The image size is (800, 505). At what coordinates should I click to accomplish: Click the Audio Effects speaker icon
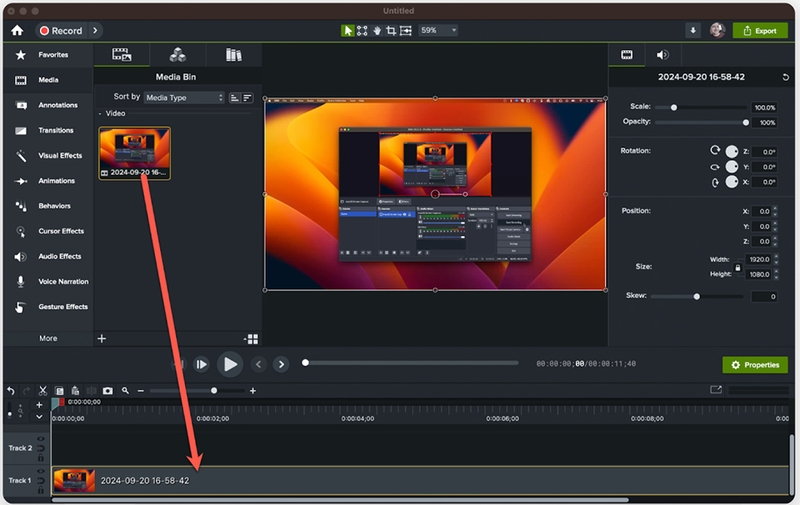click(20, 257)
